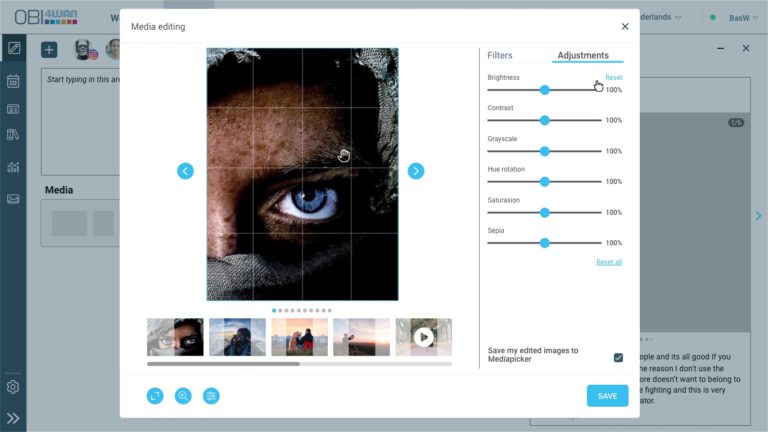
Task: Click the SAVE button
Action: (607, 396)
